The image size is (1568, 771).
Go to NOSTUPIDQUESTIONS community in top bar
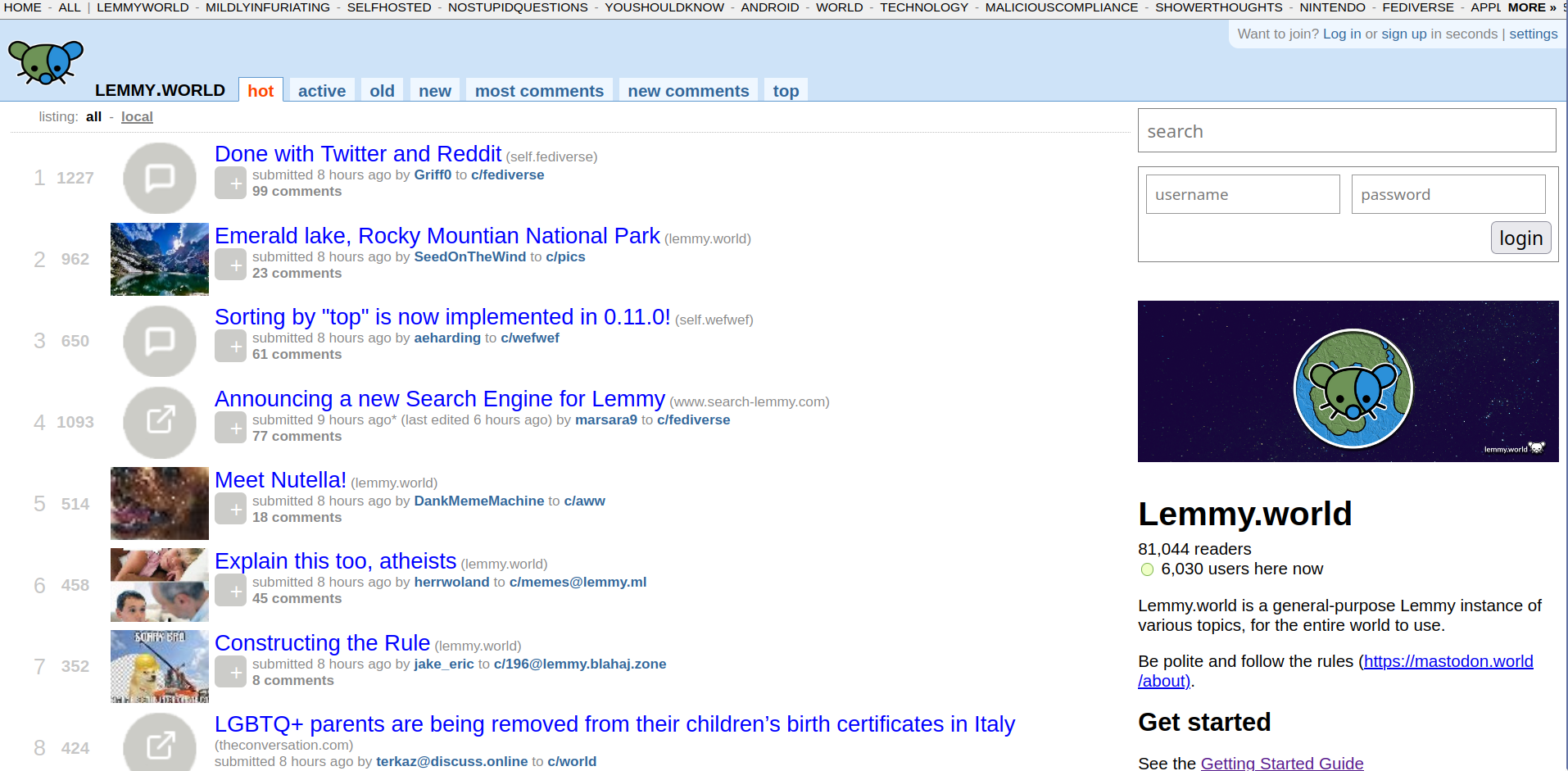coord(518,7)
